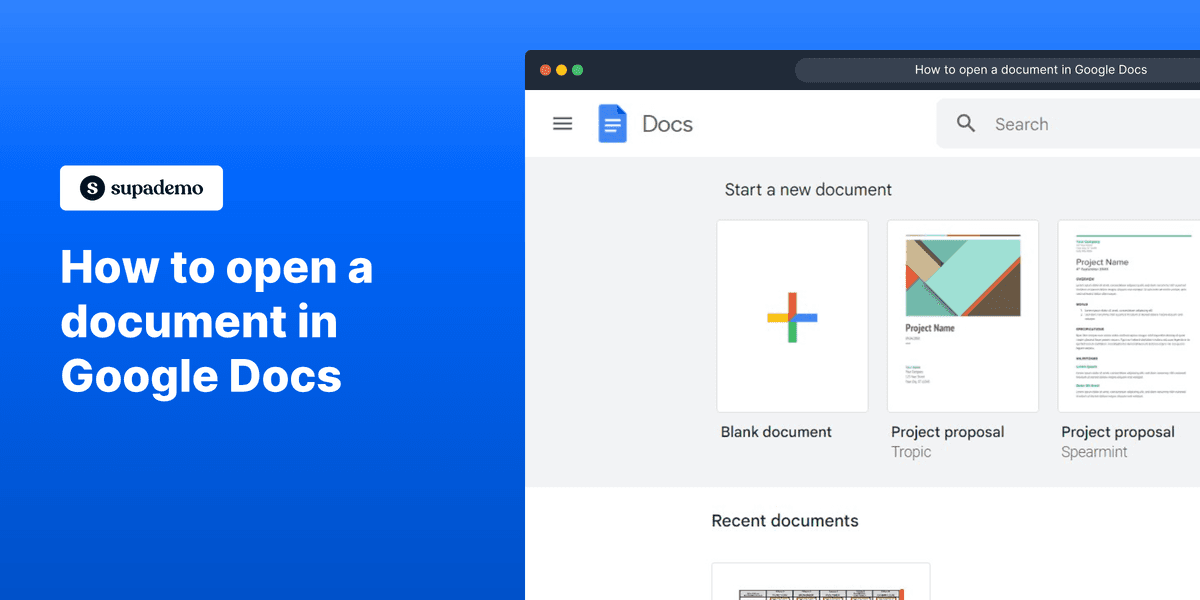Viewport: 1200px width, 600px height.
Task: Open the Project proposal Spearmint template
Action: point(1128,315)
